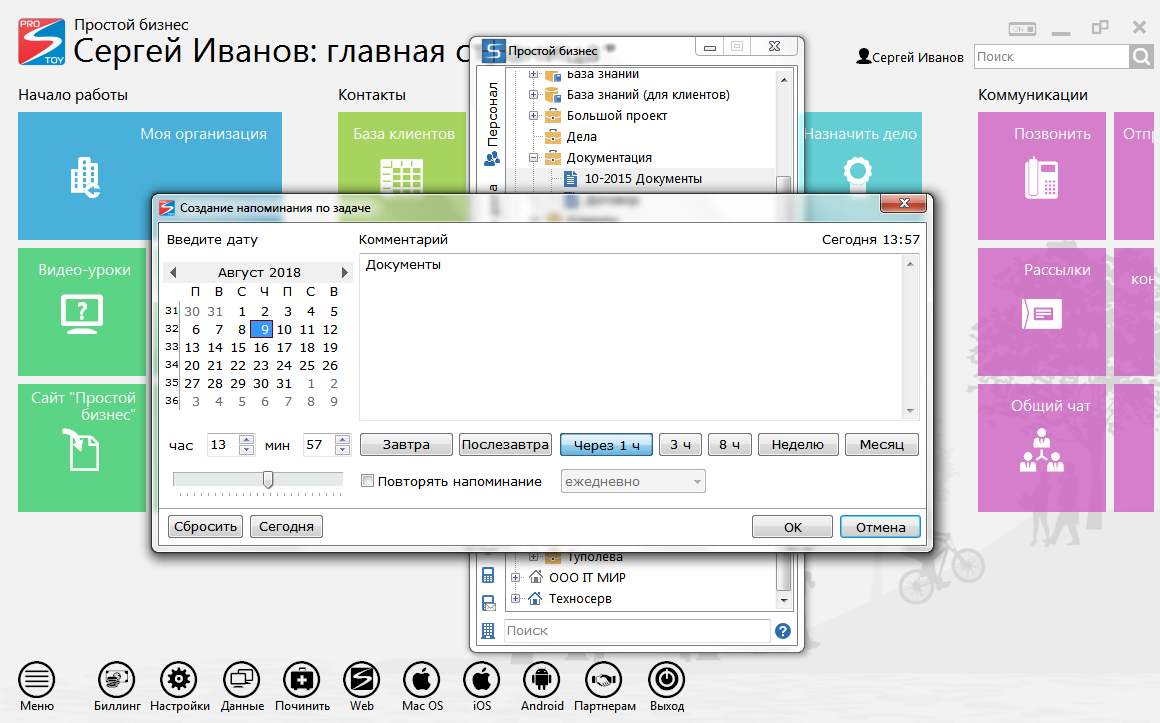Cancel the reminder with Отмена

880,527
